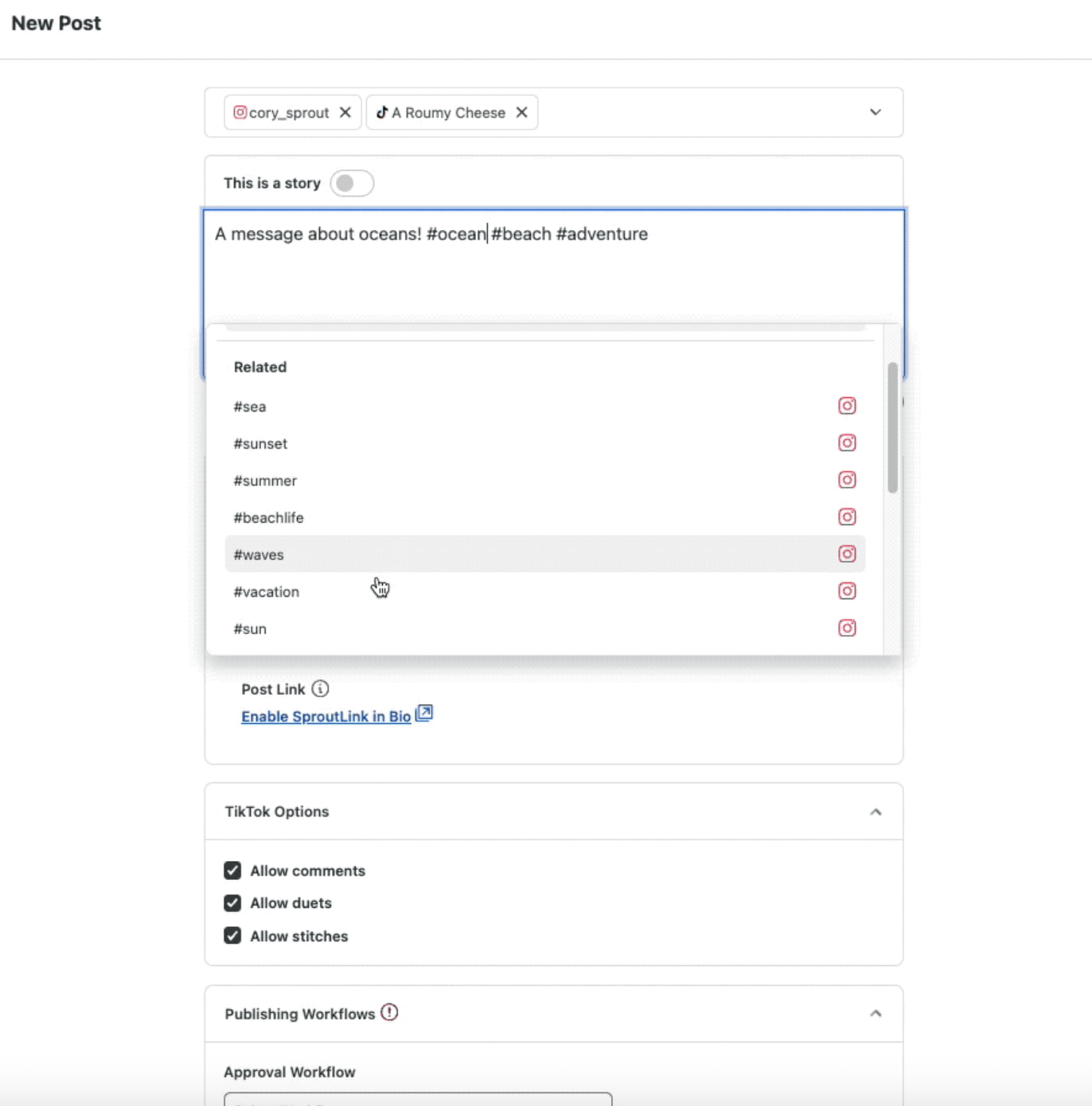Uncheck Allow duets
The height and width of the screenshot is (1106, 1092).
coord(232,903)
